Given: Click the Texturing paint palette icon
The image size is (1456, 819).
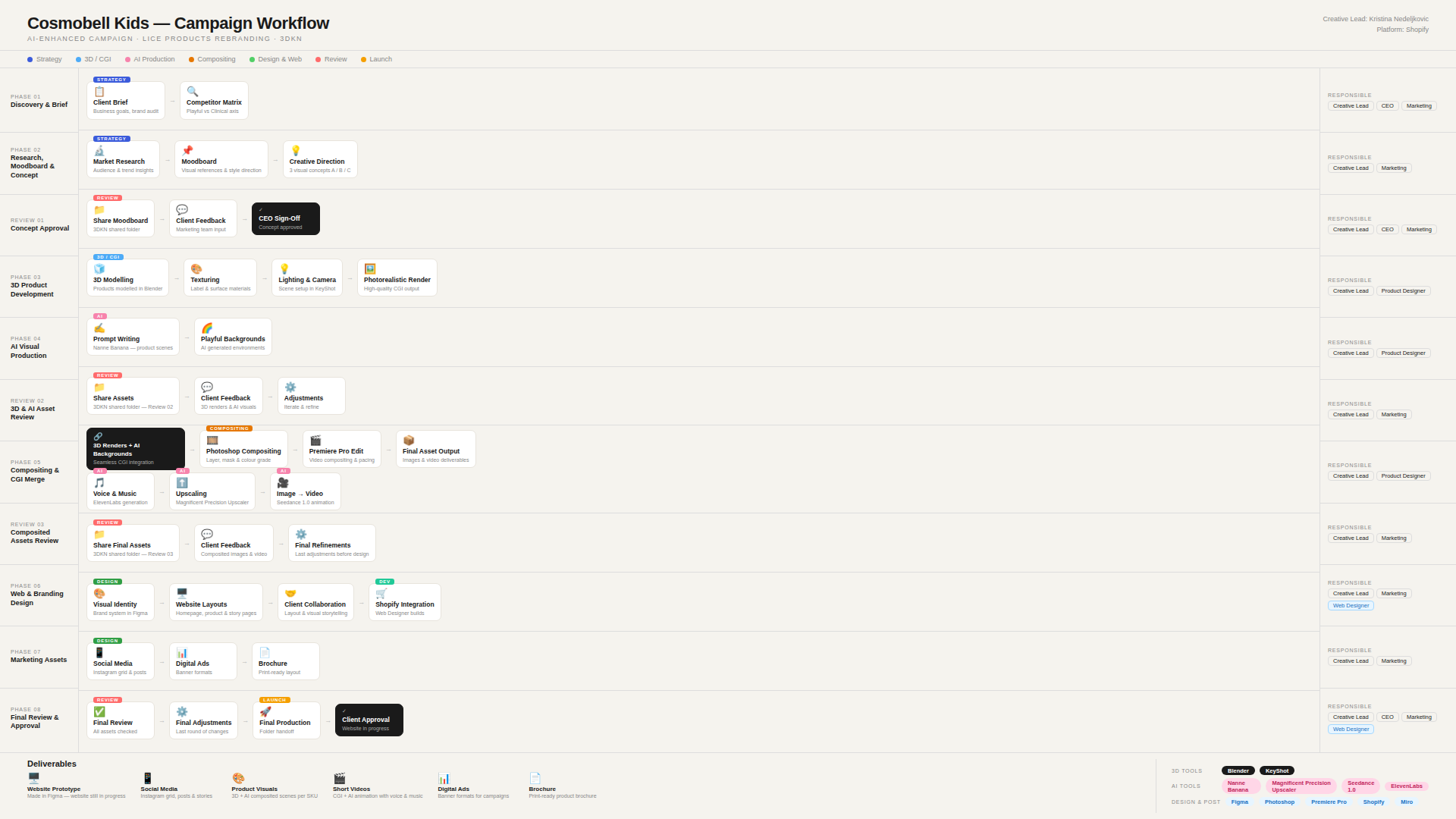Looking at the screenshot, I should 196,268.
